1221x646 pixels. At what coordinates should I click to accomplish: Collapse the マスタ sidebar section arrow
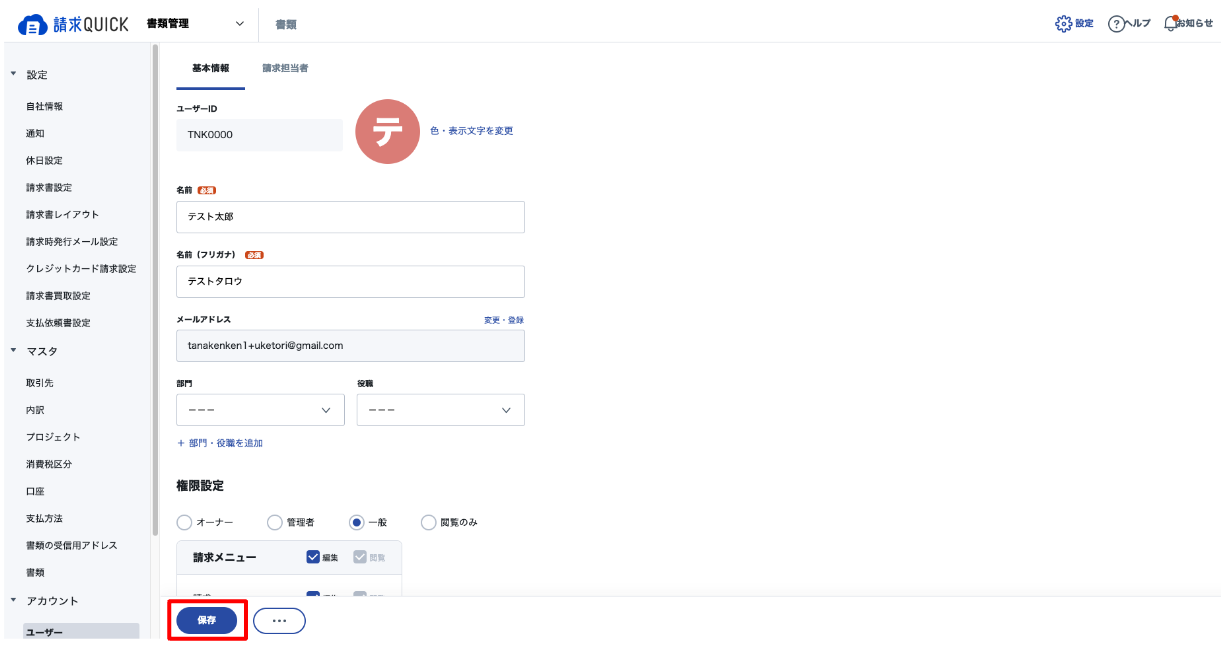point(13,351)
